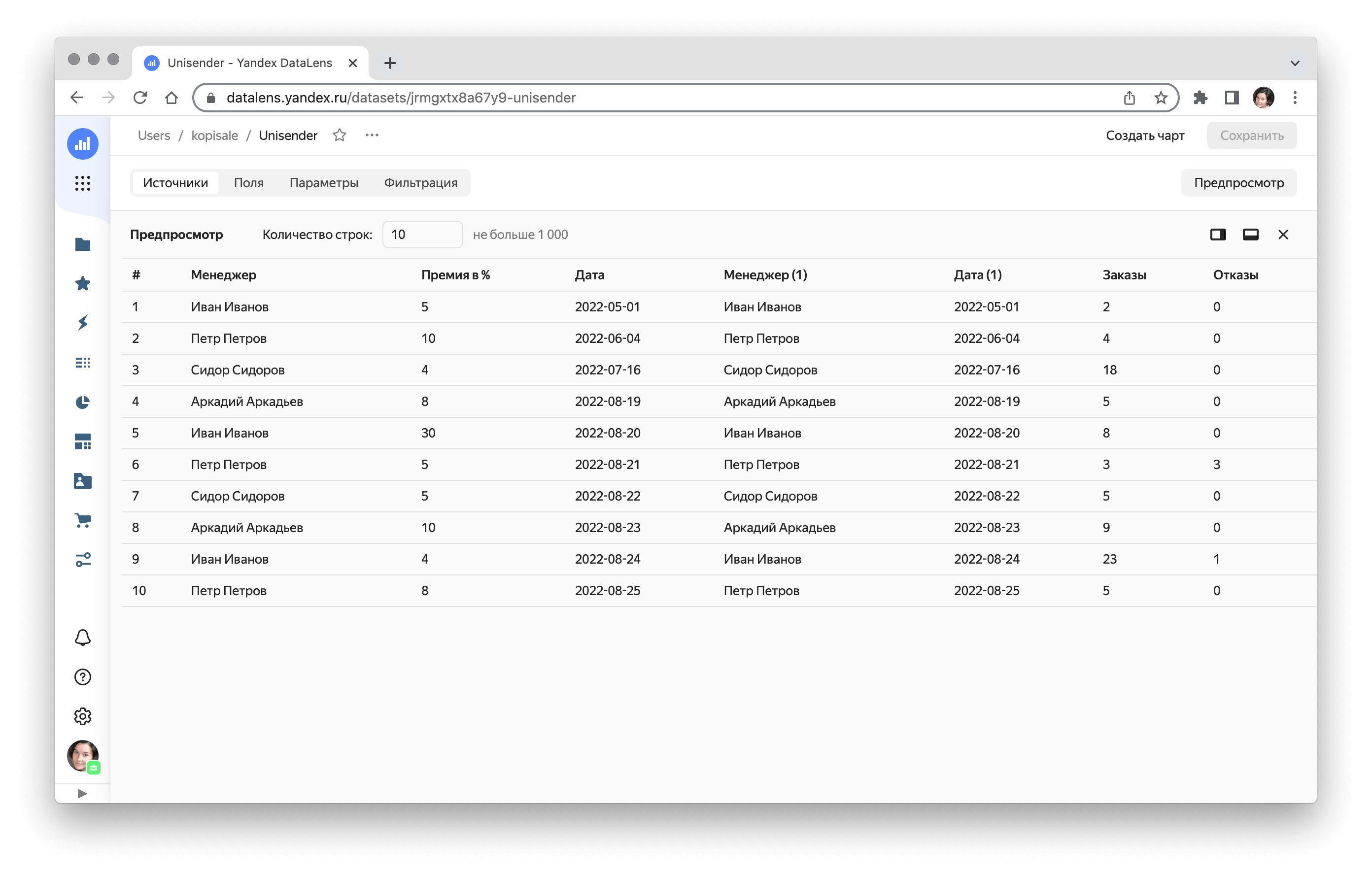Open the folder with person icon in sidebar
This screenshot has height=876, width=1372.
[x=83, y=481]
